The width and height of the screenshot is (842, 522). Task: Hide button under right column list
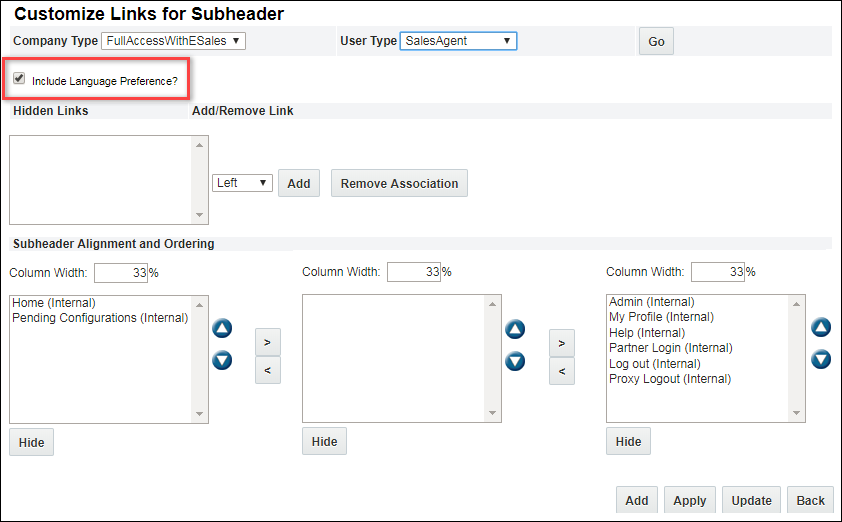(628, 441)
